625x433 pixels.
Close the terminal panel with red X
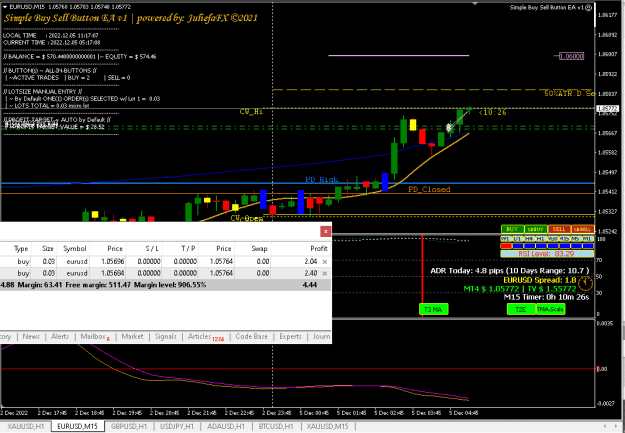click(326, 231)
